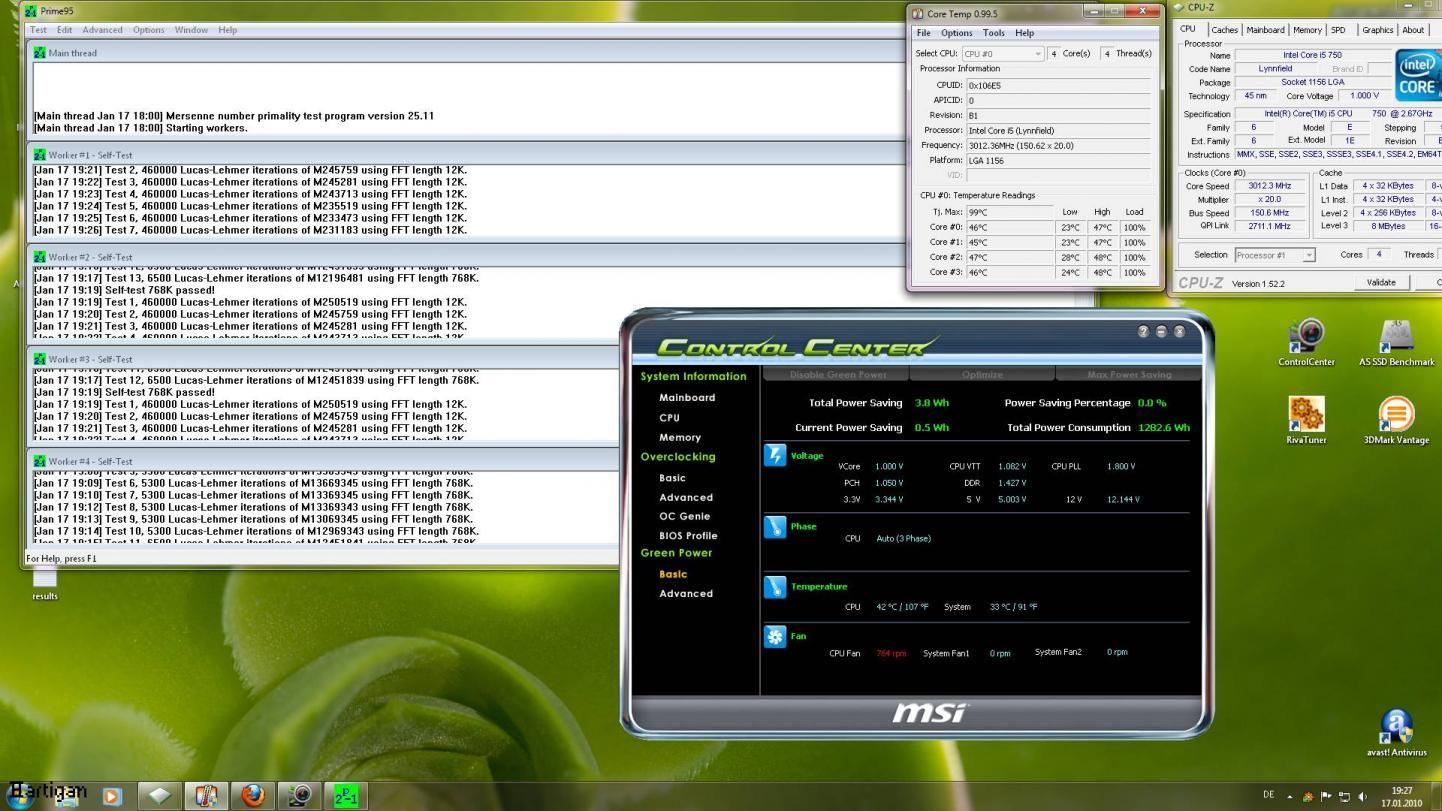Select Green Power Advanced entry

tap(686, 593)
